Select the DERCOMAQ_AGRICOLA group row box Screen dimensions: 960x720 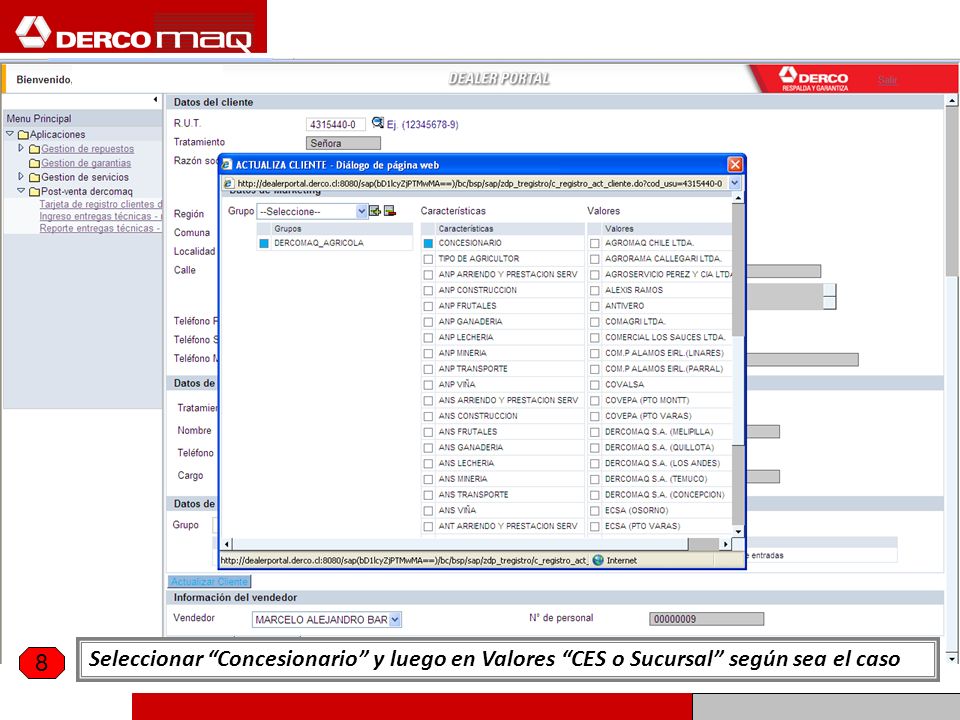tap(264, 243)
